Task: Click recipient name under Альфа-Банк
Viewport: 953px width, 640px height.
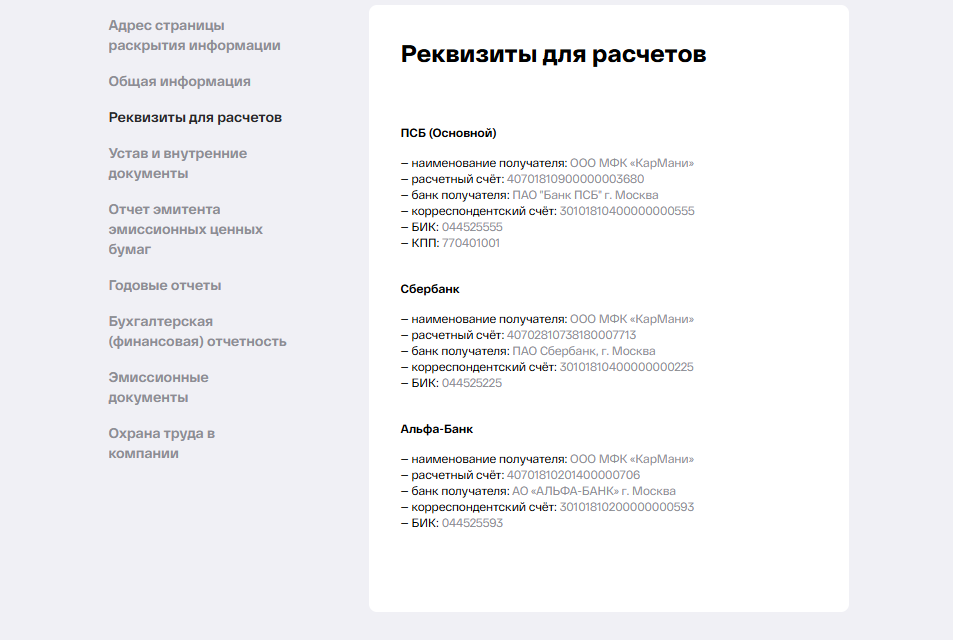Action: click(631, 459)
